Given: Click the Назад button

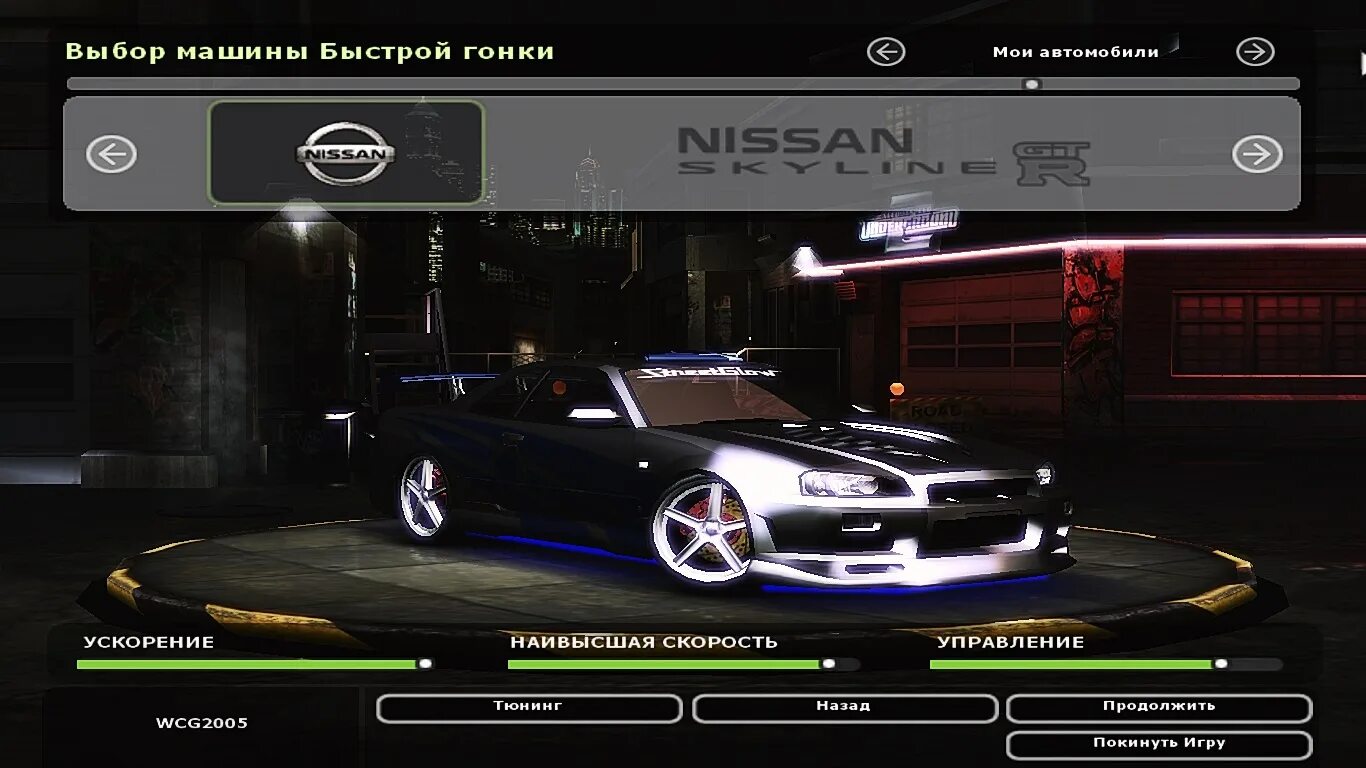Looking at the screenshot, I should pyautogui.click(x=844, y=708).
